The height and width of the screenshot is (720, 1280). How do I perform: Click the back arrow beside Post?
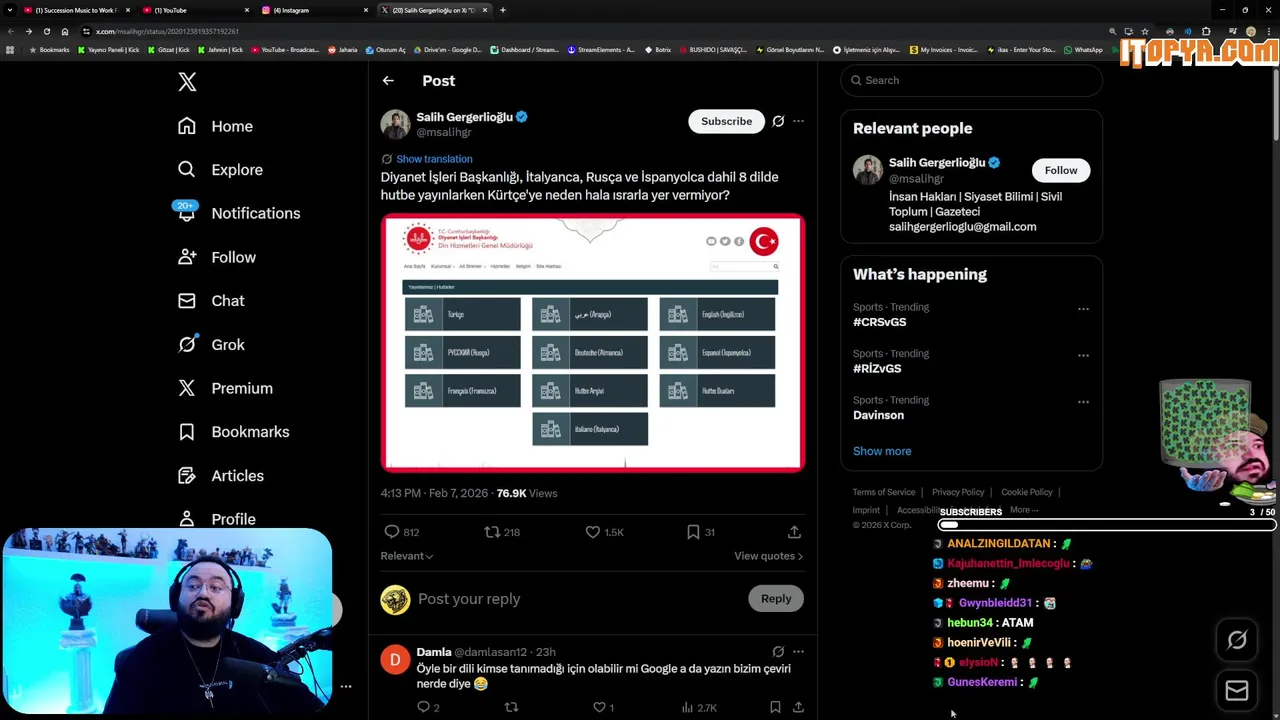[x=388, y=81]
